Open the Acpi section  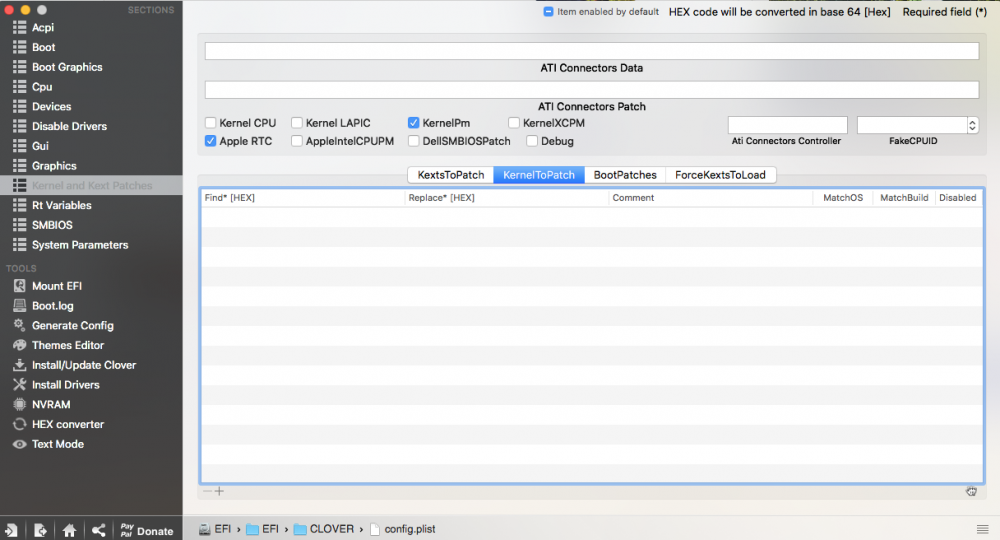pos(42,27)
